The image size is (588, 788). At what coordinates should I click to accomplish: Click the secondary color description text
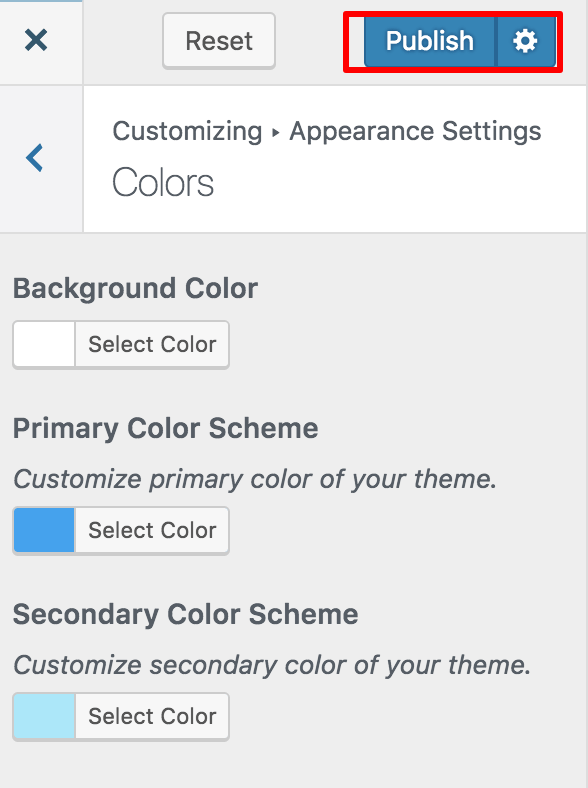pyautogui.click(x=272, y=665)
